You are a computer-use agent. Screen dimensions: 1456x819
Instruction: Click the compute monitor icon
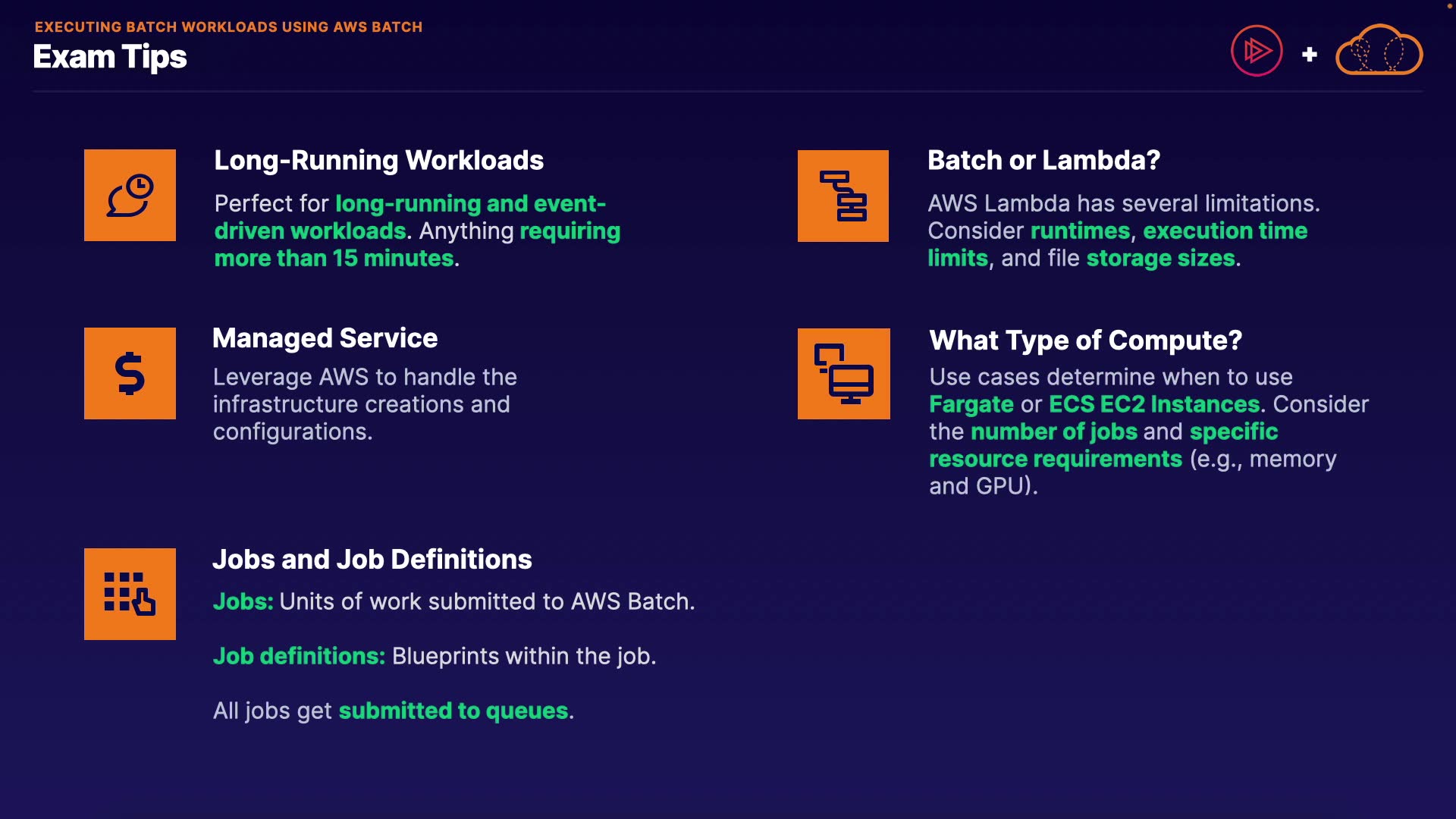843,374
